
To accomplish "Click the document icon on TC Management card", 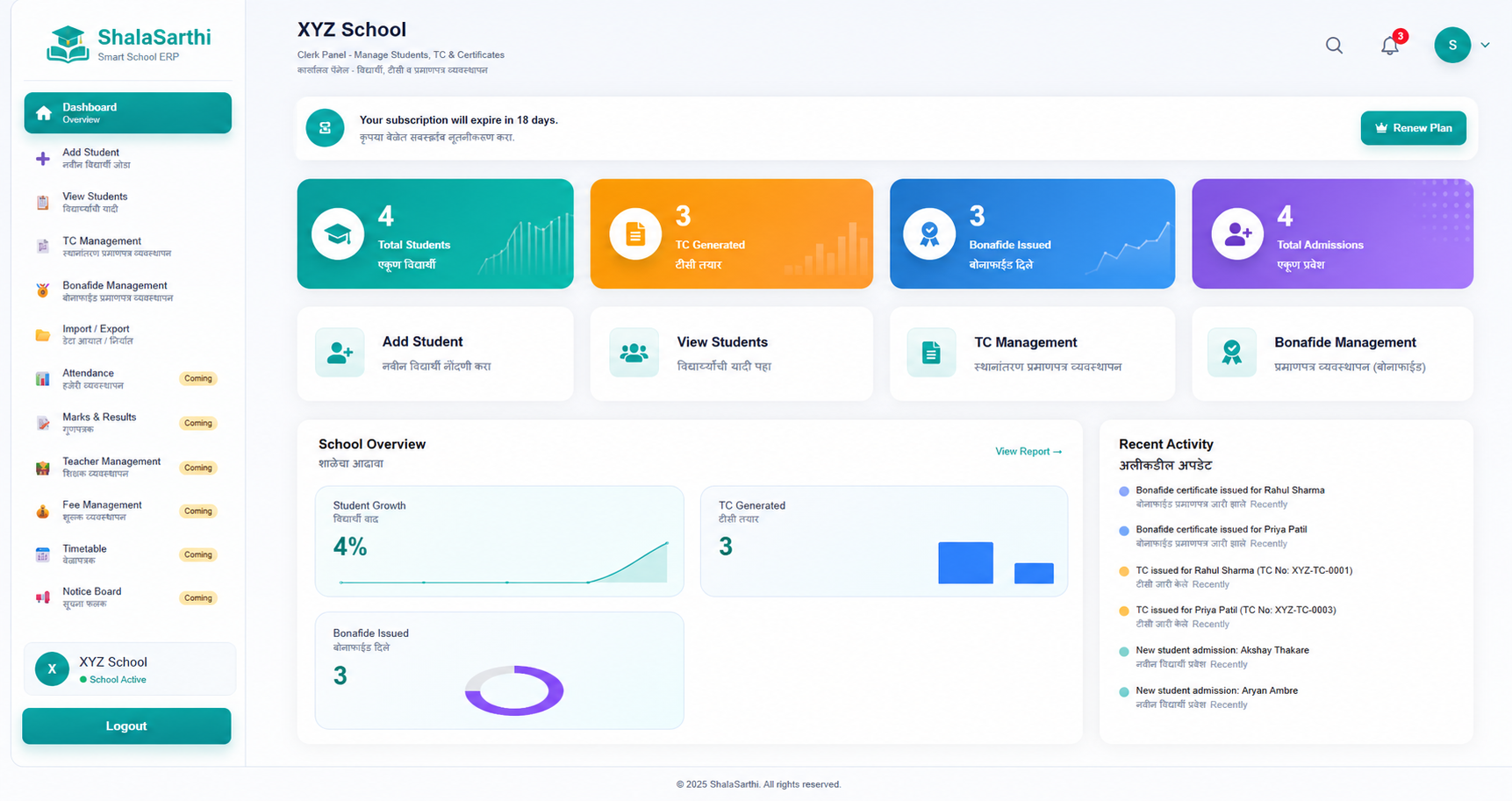I will coord(931,353).
